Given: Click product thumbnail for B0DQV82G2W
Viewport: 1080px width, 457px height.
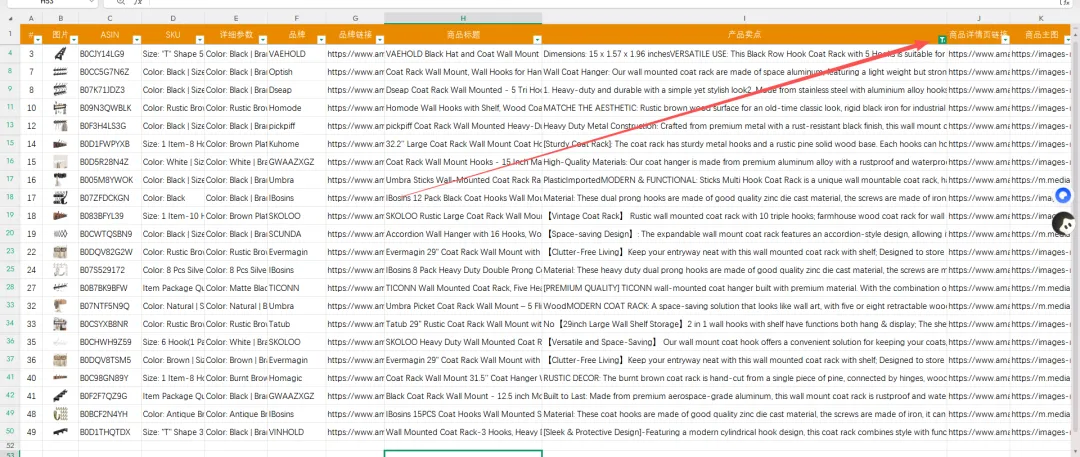Looking at the screenshot, I should 61,252.
